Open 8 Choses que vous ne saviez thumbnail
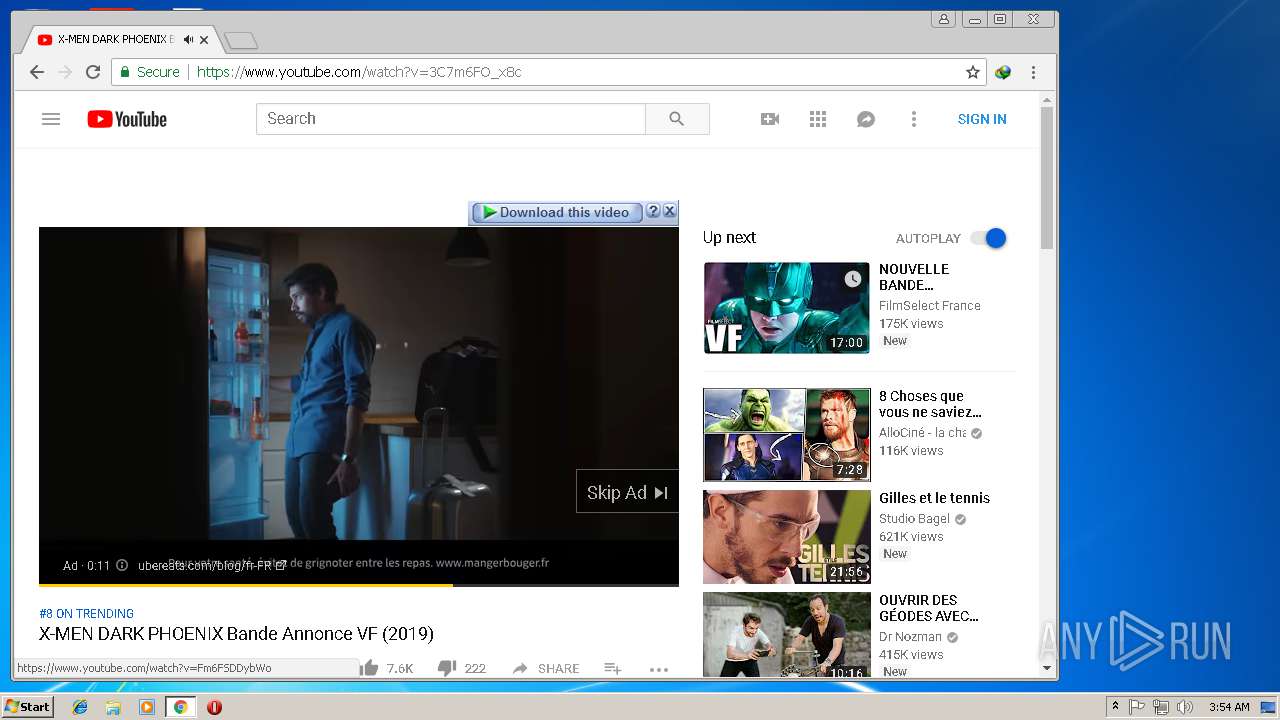 [x=787, y=435]
